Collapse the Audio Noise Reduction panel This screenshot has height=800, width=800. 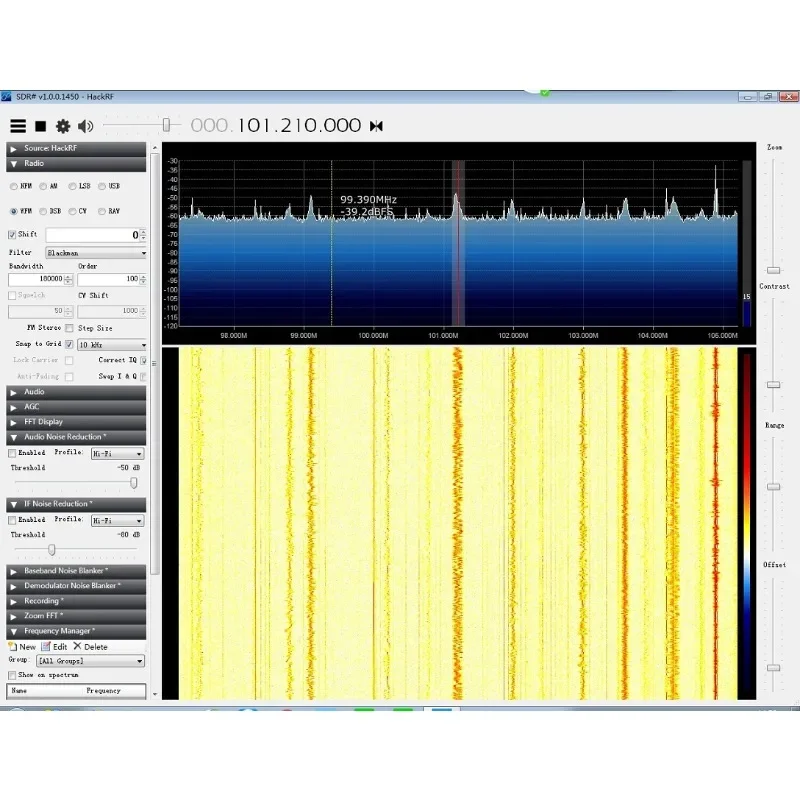[76, 437]
